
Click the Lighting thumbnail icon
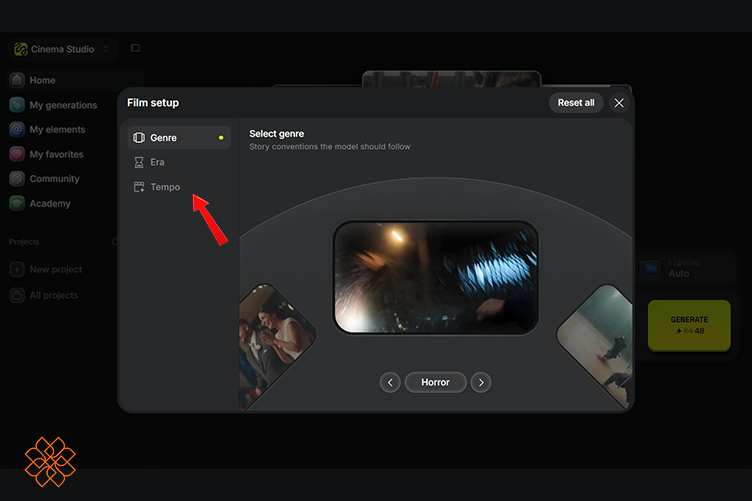(x=651, y=268)
